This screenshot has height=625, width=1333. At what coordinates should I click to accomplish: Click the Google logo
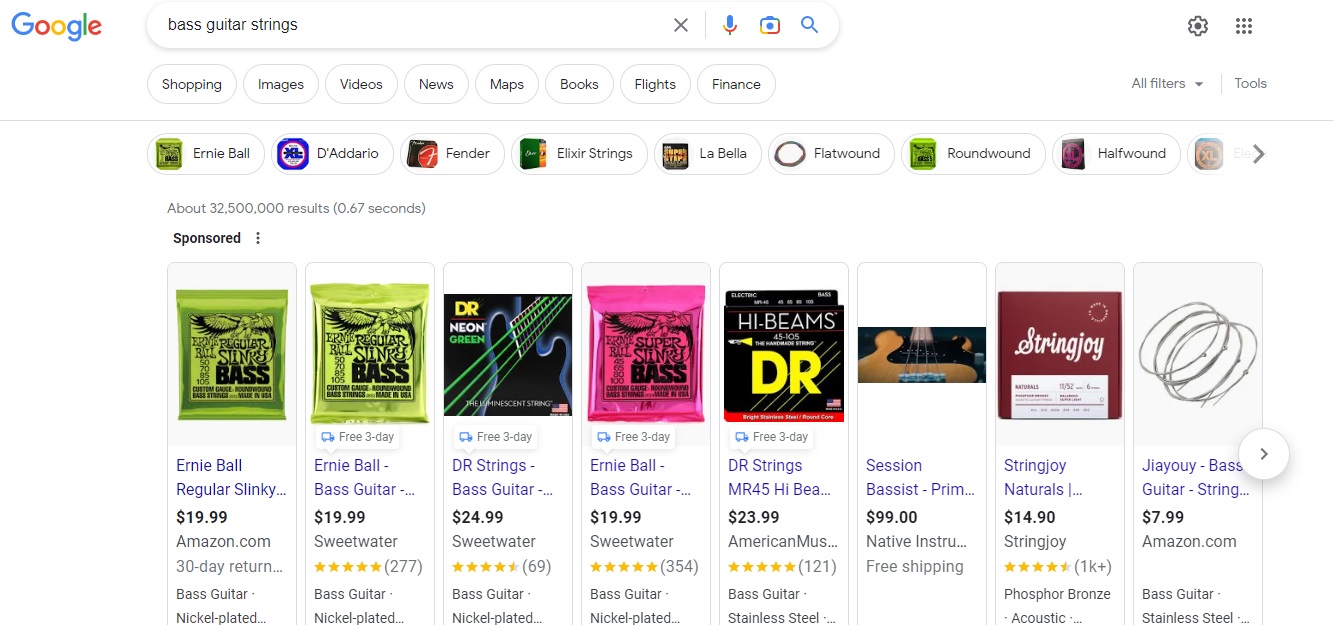[56, 26]
